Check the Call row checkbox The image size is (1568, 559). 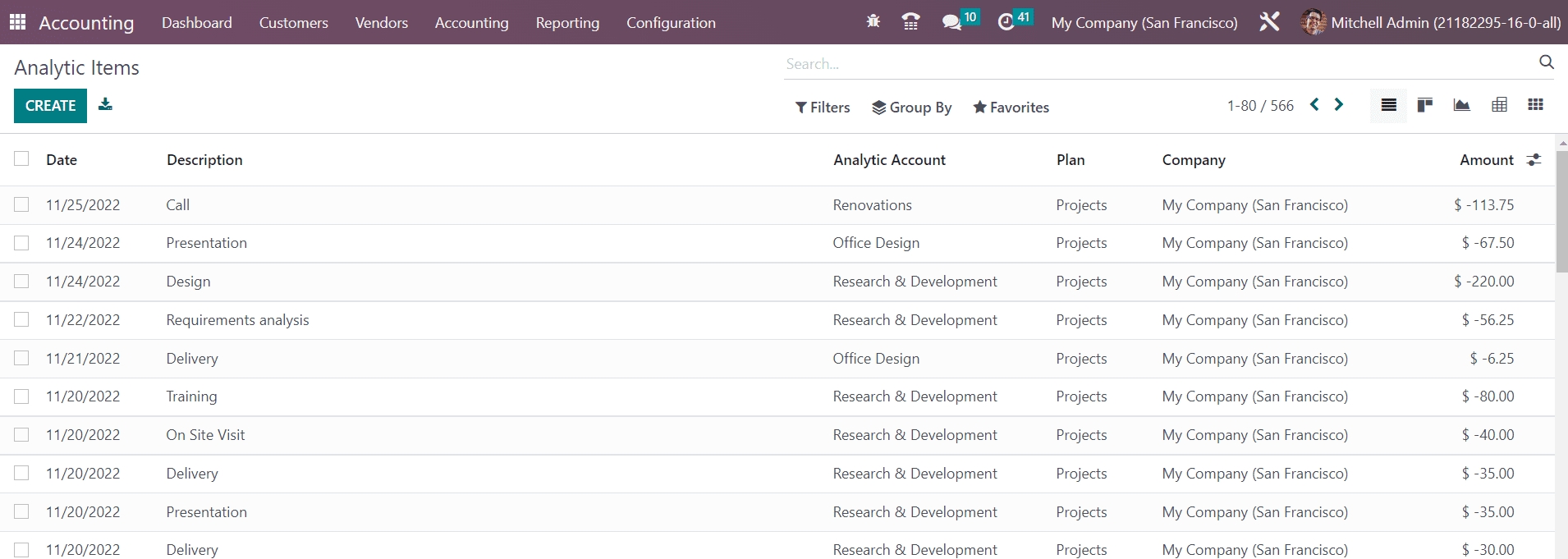point(21,204)
